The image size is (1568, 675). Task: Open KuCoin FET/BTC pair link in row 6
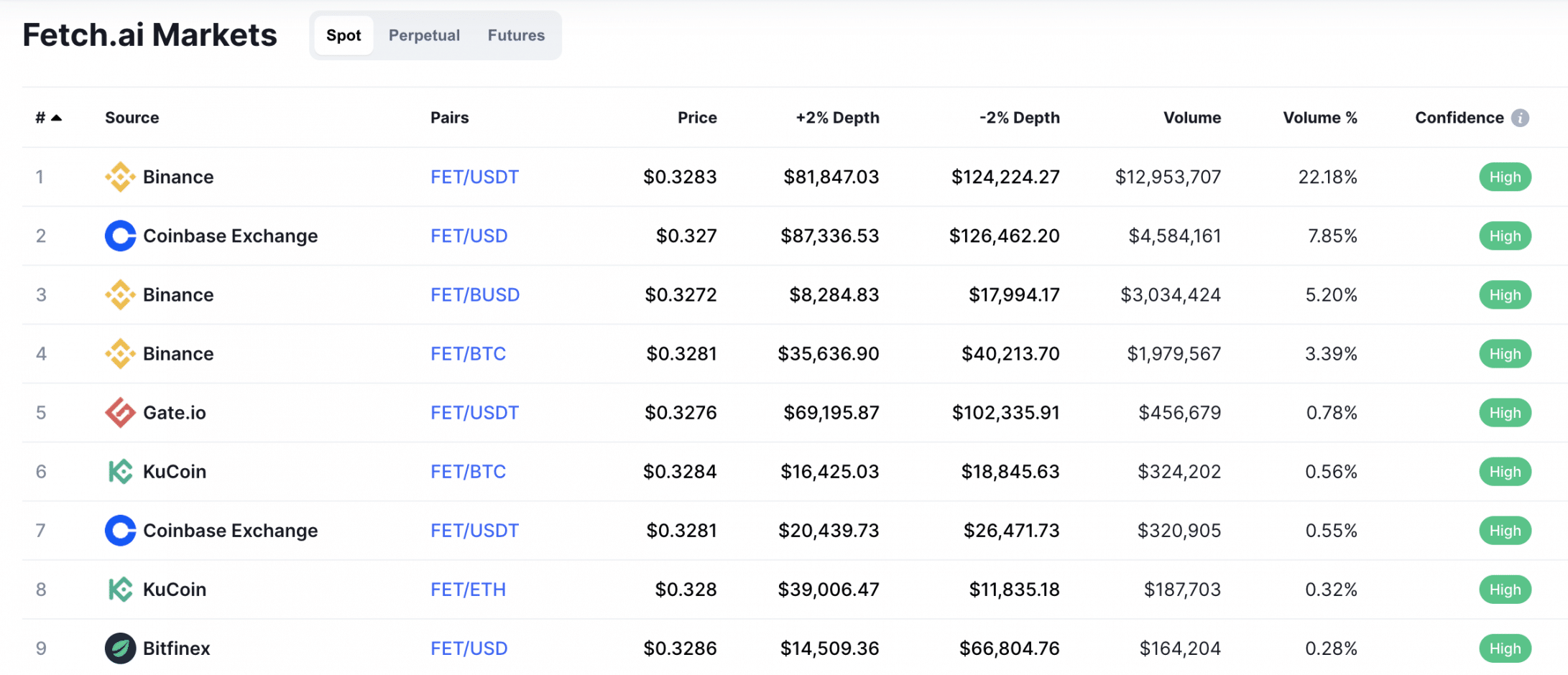point(468,471)
